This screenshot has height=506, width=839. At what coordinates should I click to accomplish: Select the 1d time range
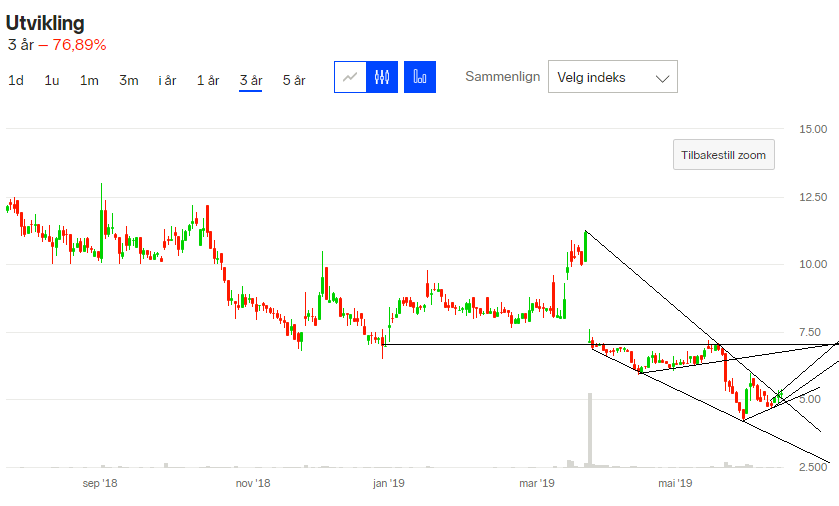coord(16,80)
